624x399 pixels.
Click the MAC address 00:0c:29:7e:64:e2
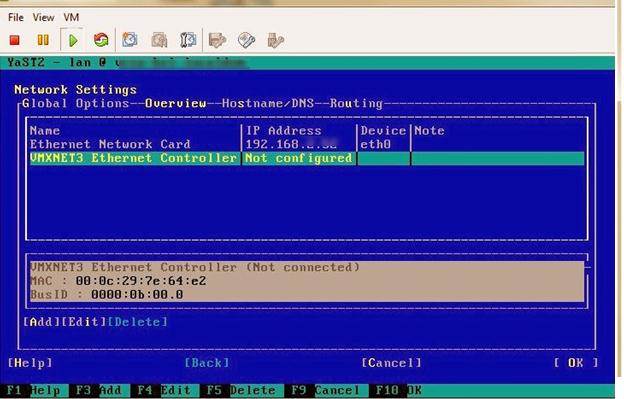pos(141,281)
